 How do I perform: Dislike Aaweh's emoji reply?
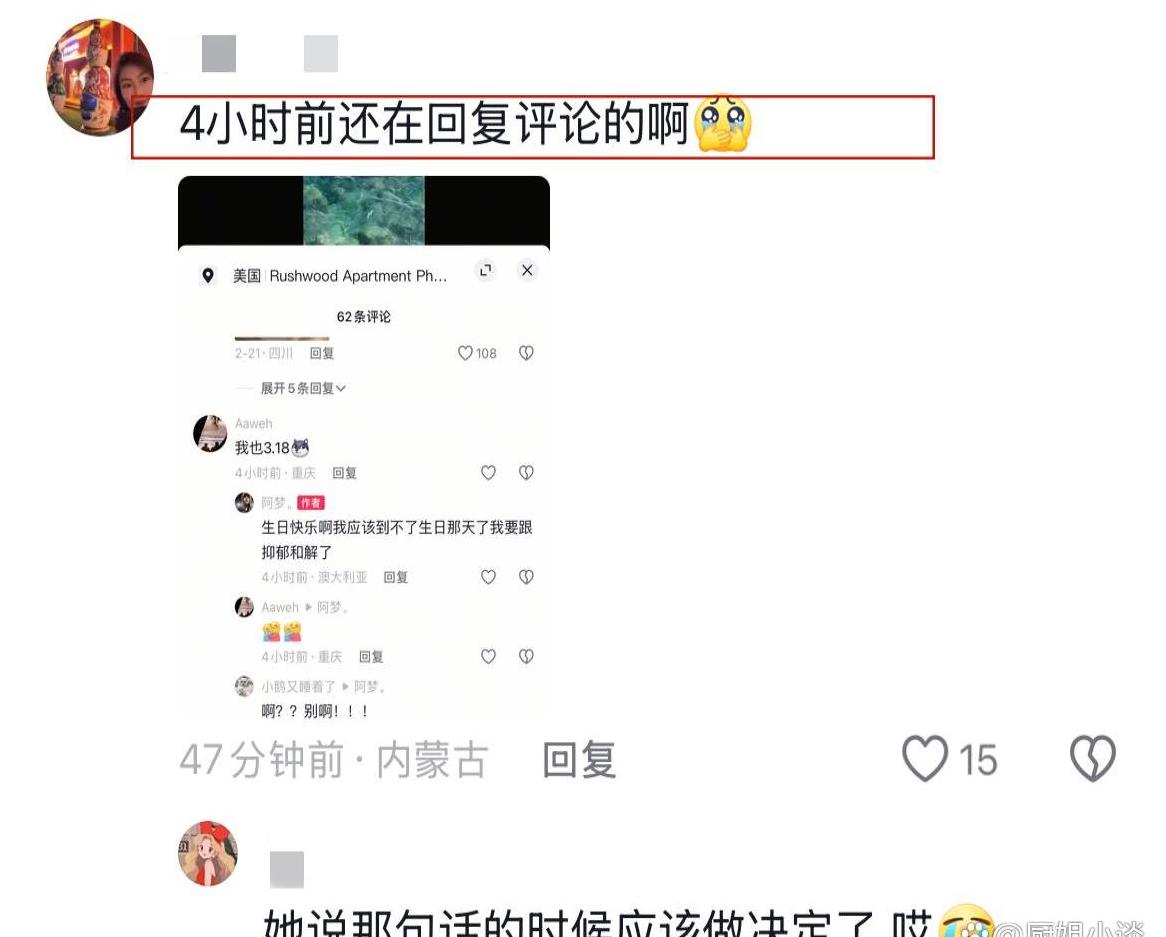(x=526, y=656)
